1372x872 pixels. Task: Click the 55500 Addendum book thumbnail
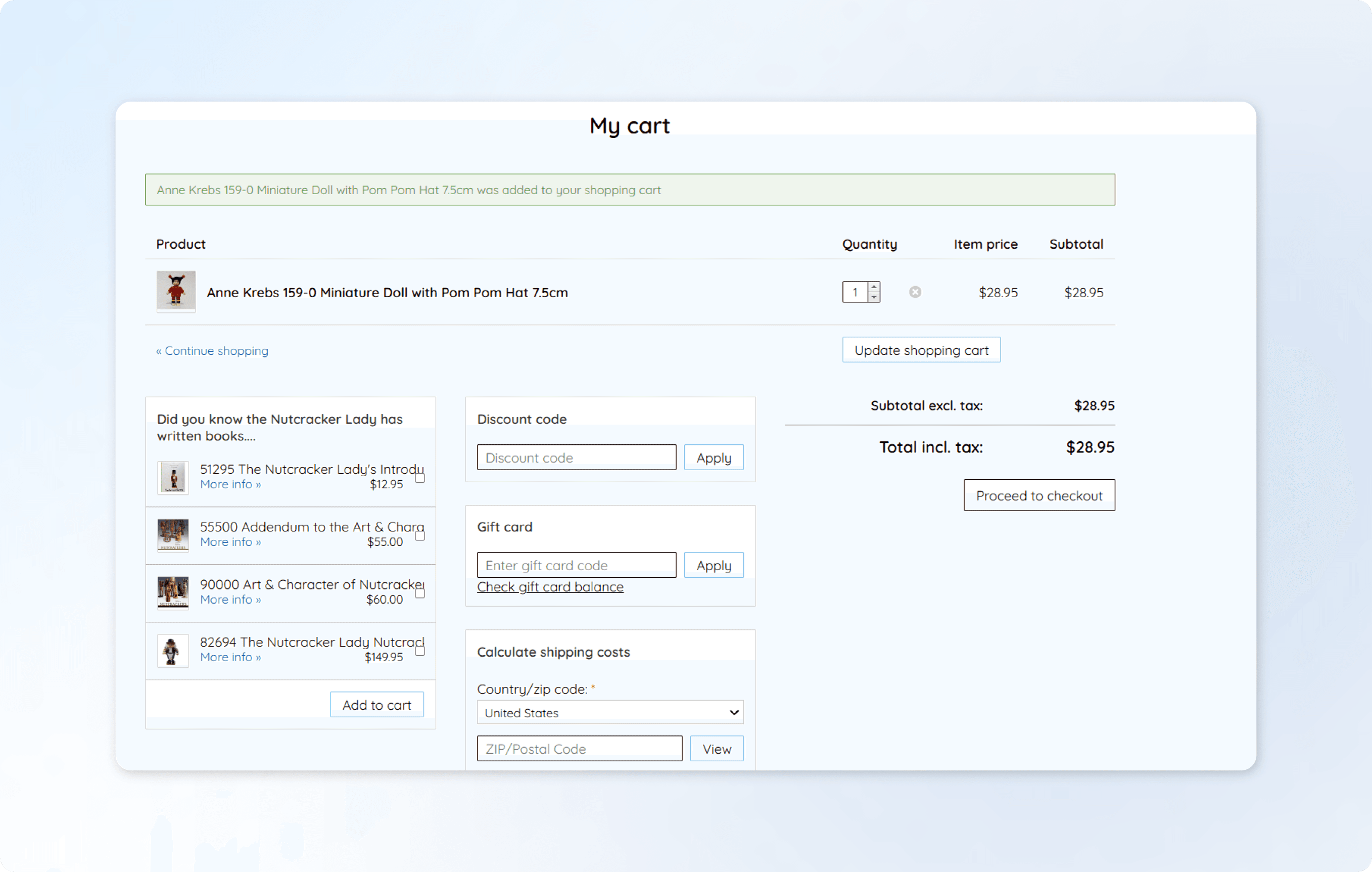(173, 535)
